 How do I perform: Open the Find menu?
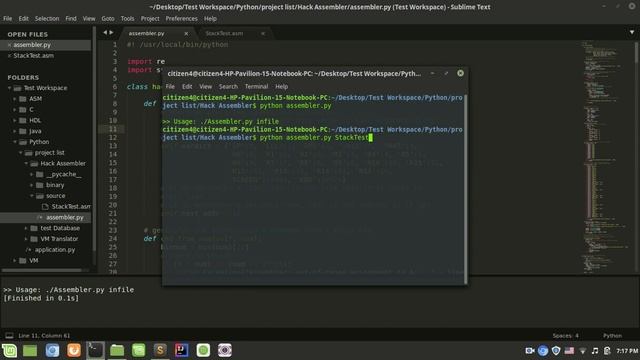[x=71, y=18]
